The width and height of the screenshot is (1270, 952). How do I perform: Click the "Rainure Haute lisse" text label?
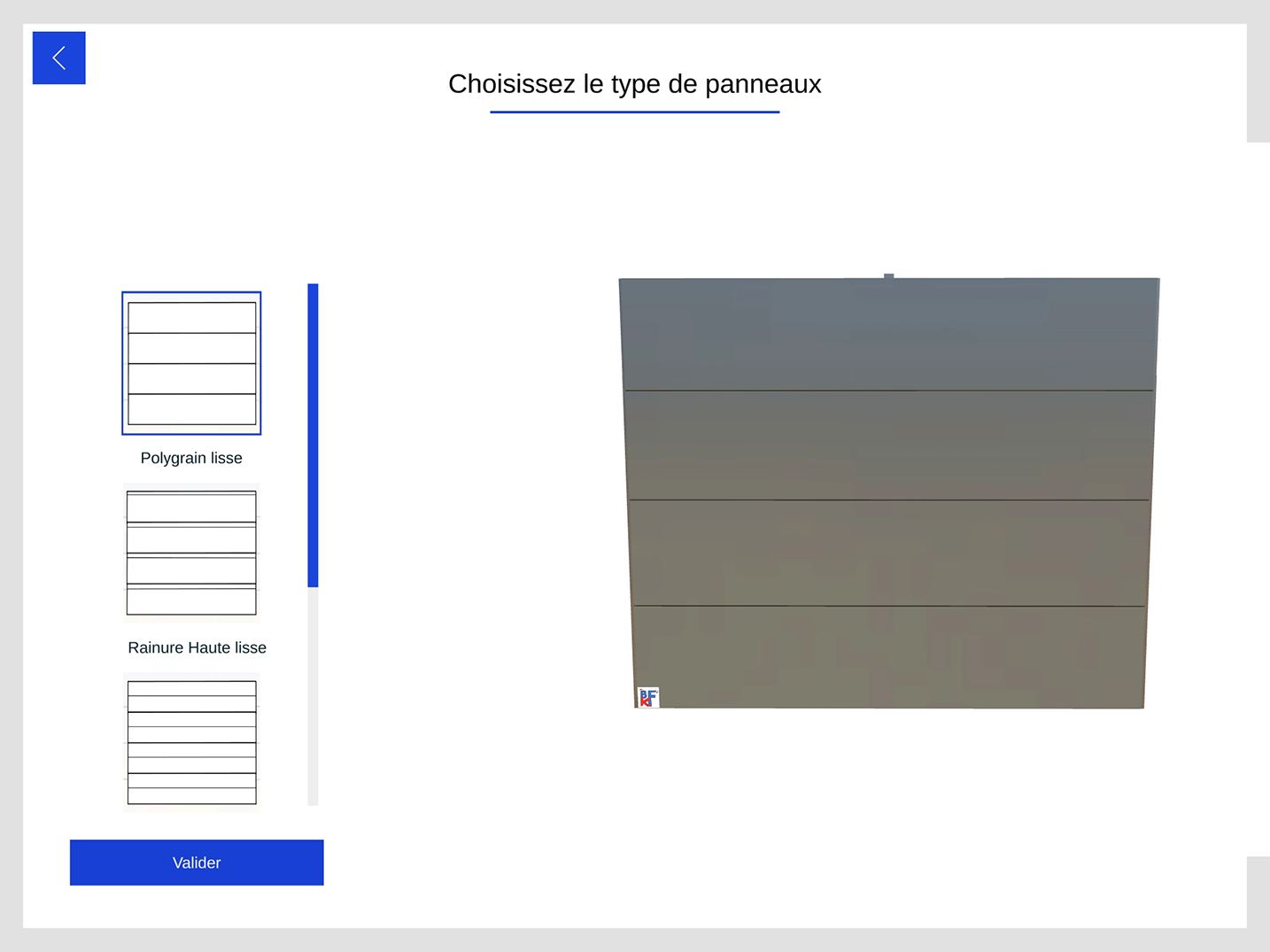point(197,647)
